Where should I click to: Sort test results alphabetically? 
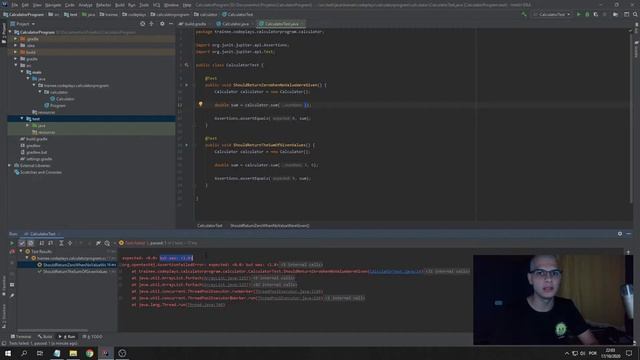[x=42, y=243]
